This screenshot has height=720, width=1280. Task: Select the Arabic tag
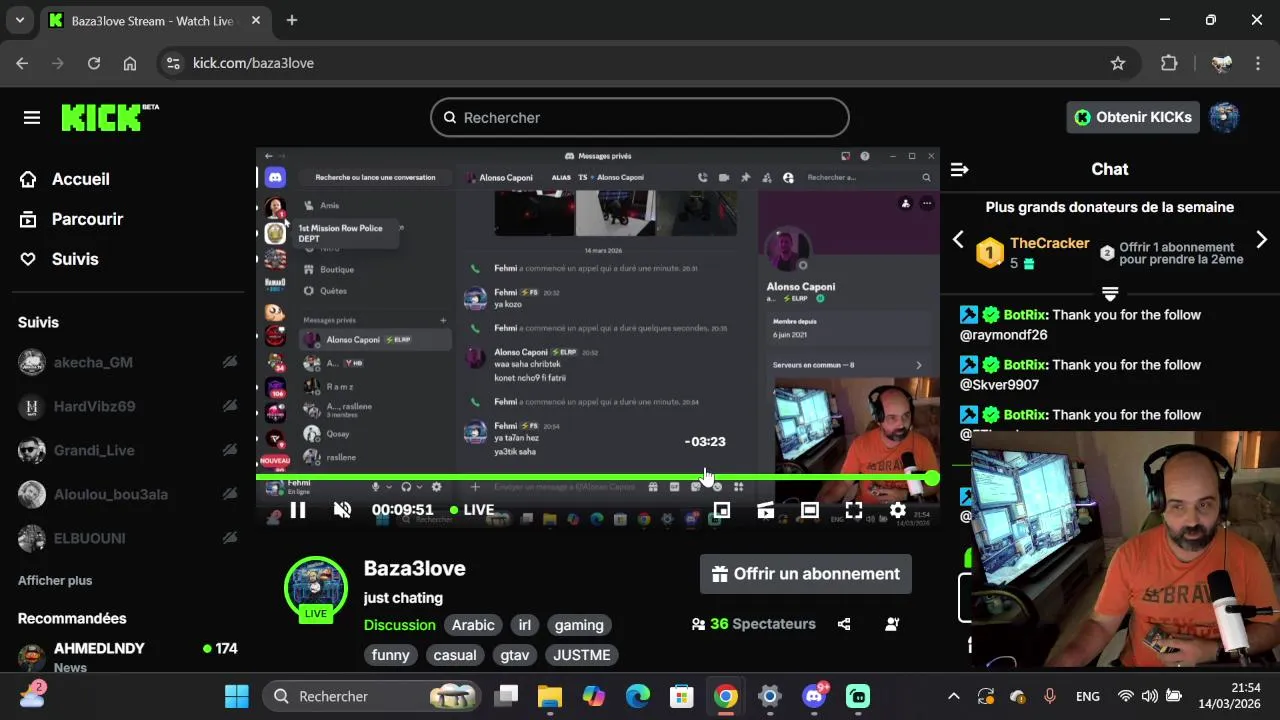point(473,625)
